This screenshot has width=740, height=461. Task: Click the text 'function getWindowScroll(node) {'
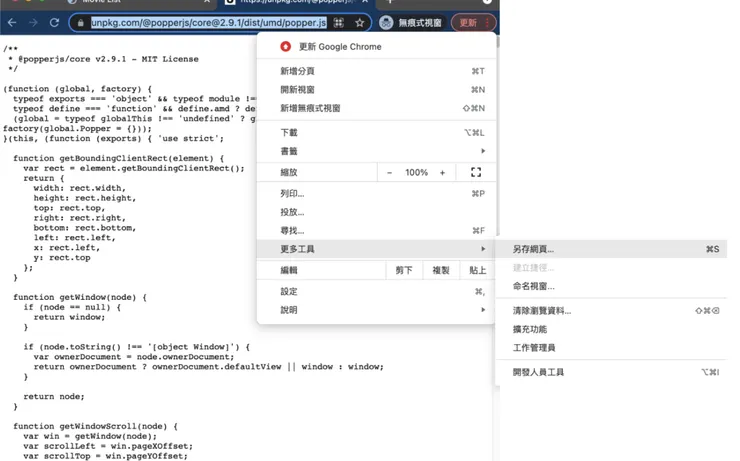pos(95,426)
